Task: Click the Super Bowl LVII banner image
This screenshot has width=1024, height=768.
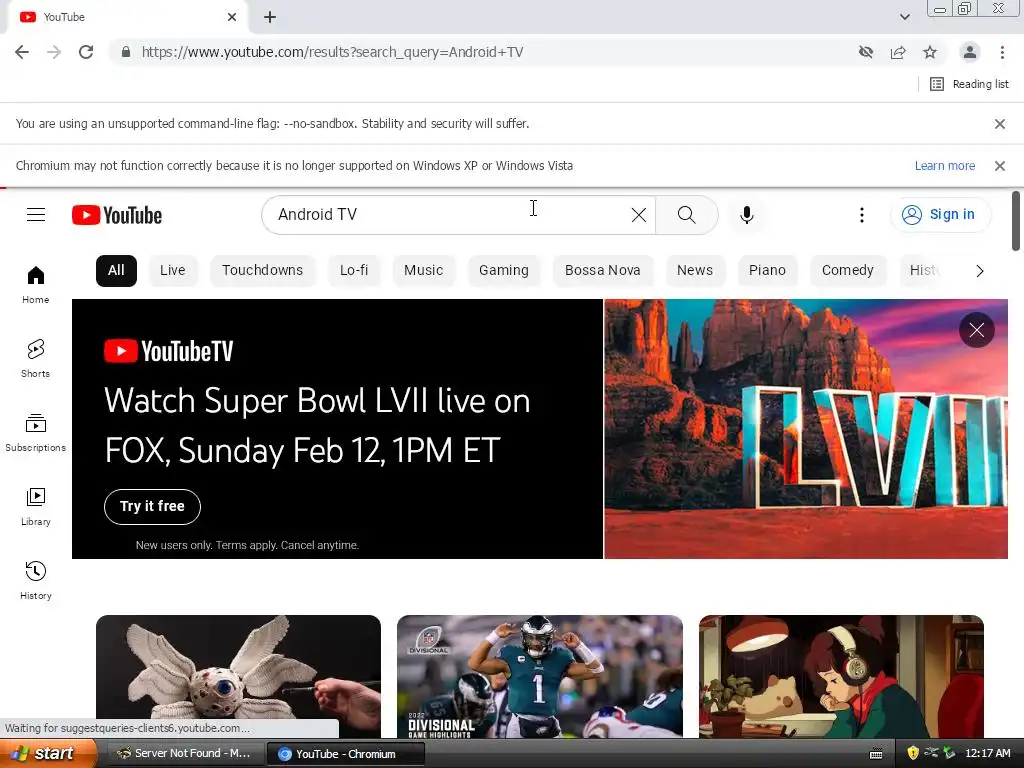Action: pos(806,429)
